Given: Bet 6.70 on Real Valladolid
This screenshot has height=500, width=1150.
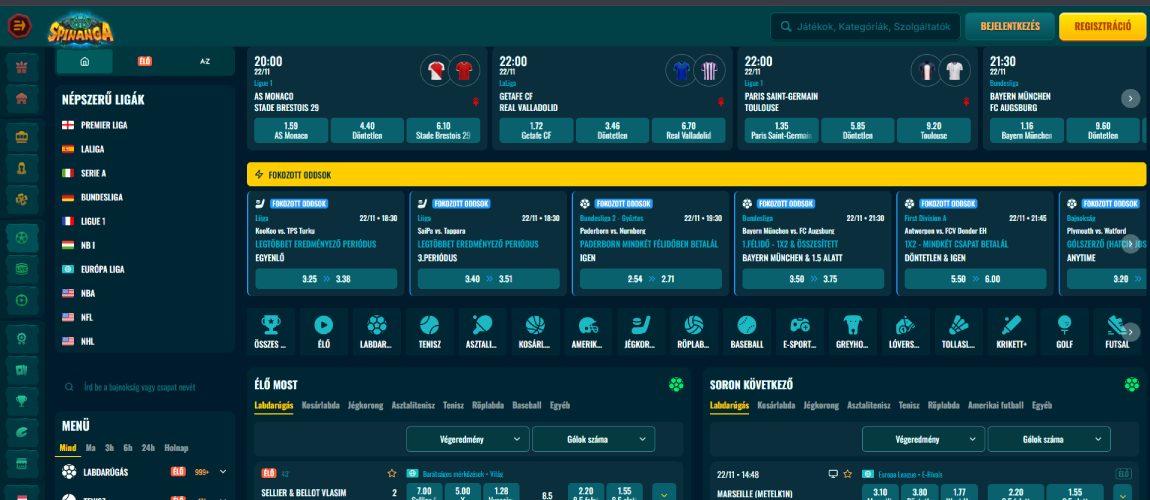Looking at the screenshot, I should tap(688, 130).
